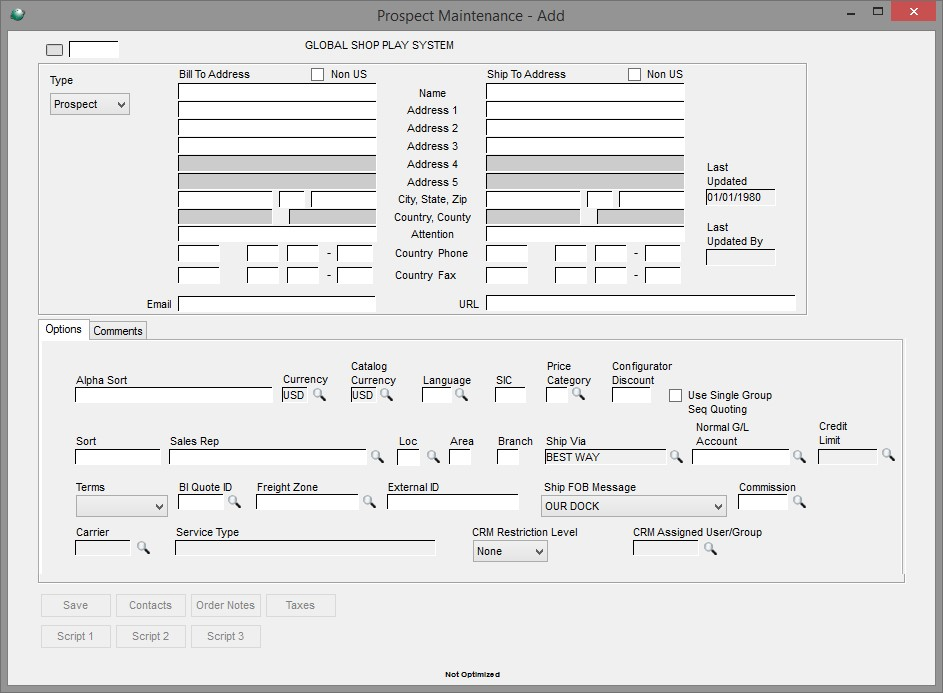Open the Freight Zone lookup magnifier
Viewport: 943px width, 693px height.
click(x=369, y=502)
